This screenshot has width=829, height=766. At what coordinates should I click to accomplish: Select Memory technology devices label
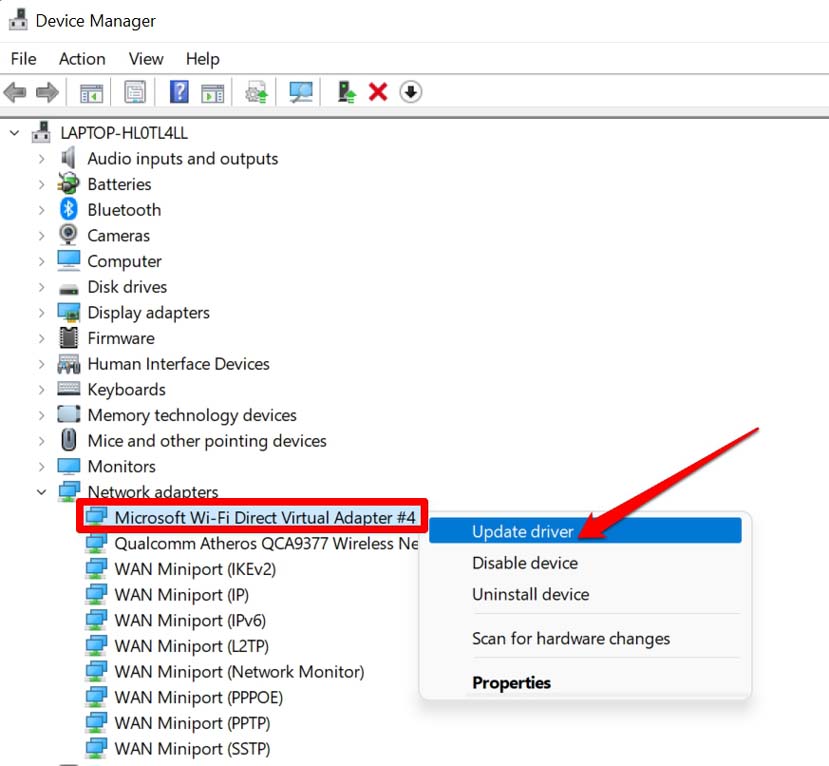192,415
